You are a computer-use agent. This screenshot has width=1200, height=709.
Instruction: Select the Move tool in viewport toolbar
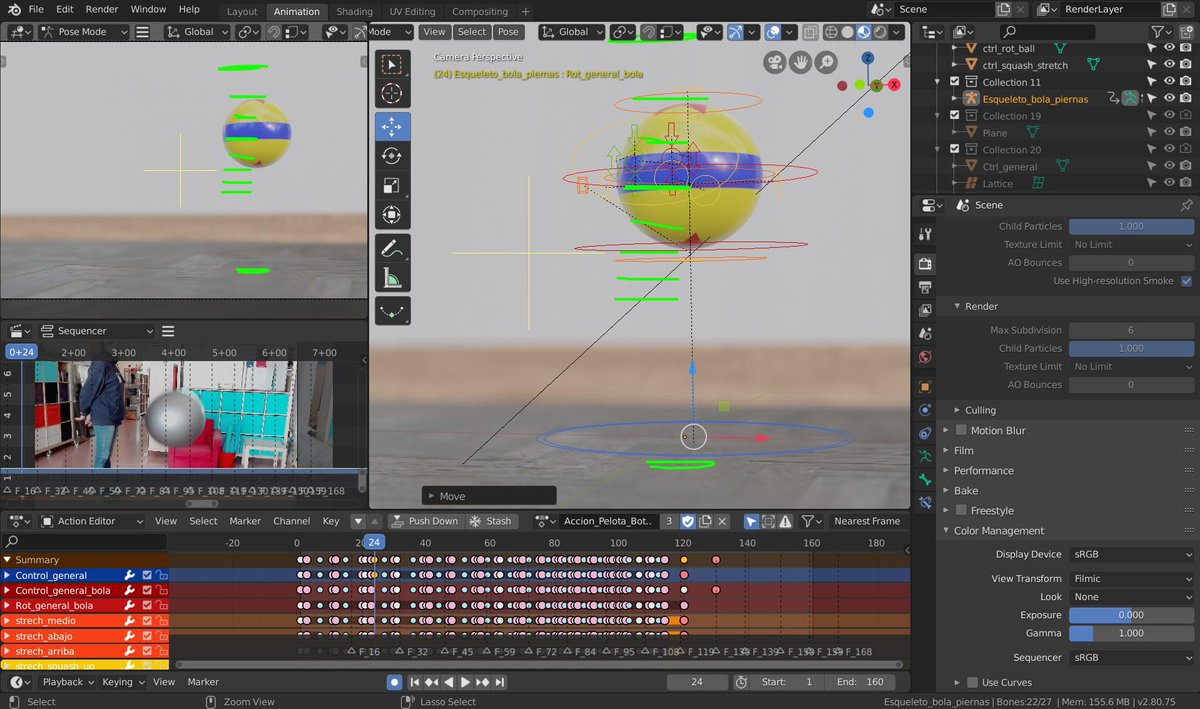[391, 126]
